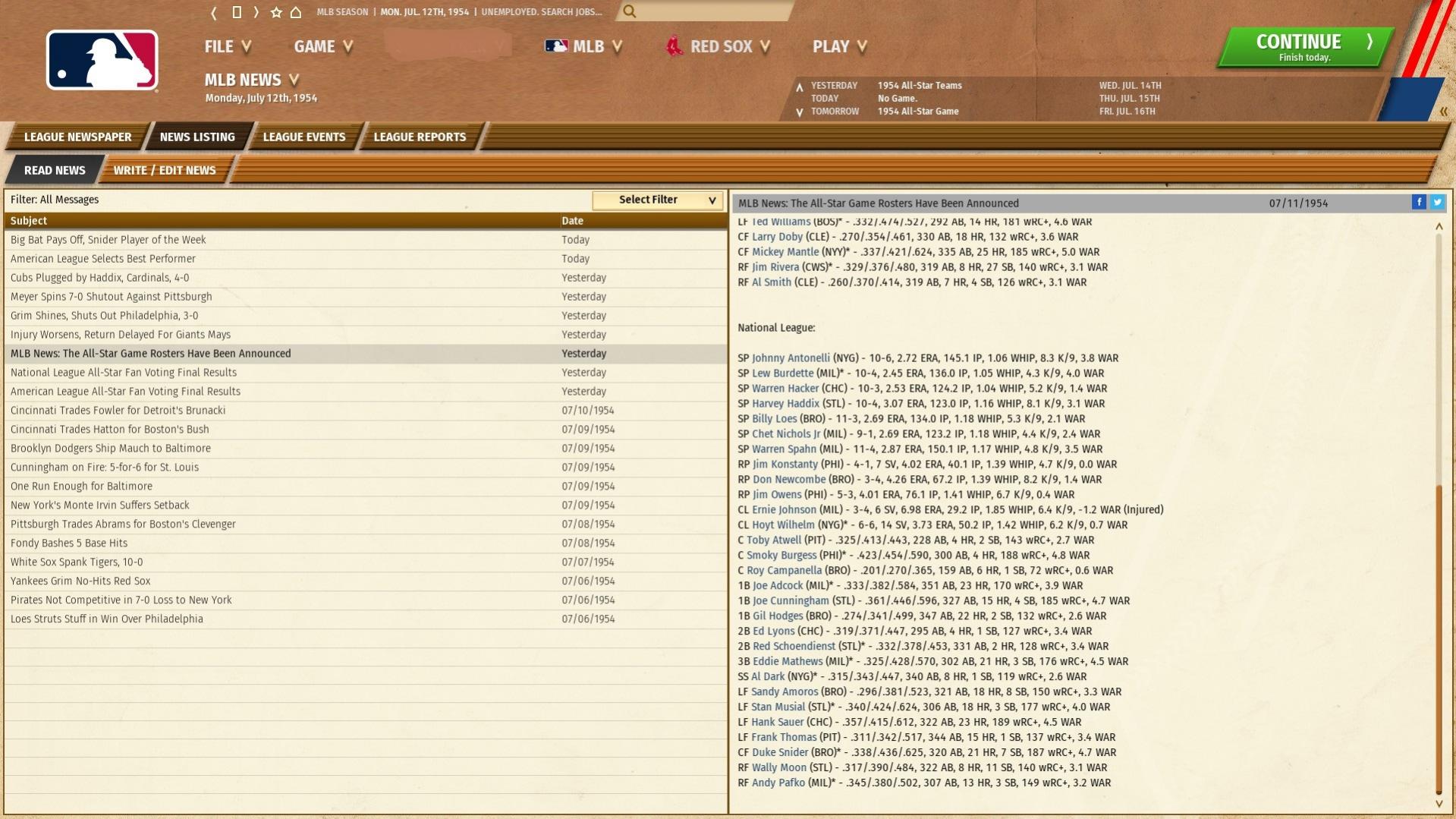Viewport: 1456px width, 819px height.
Task: Switch to League Newspaper tab
Action: pos(77,137)
